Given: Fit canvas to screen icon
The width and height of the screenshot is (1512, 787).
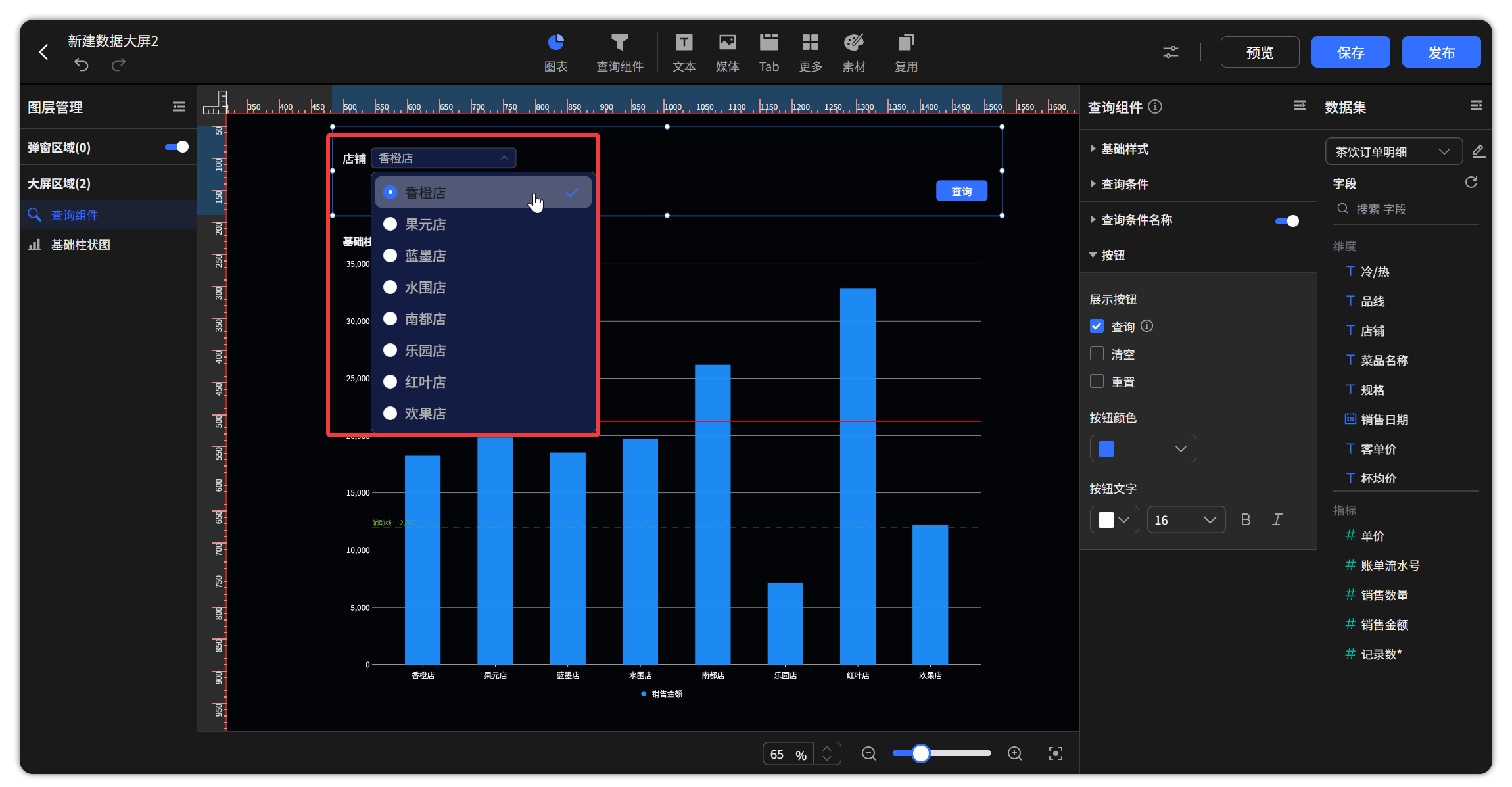Looking at the screenshot, I should click(1056, 753).
